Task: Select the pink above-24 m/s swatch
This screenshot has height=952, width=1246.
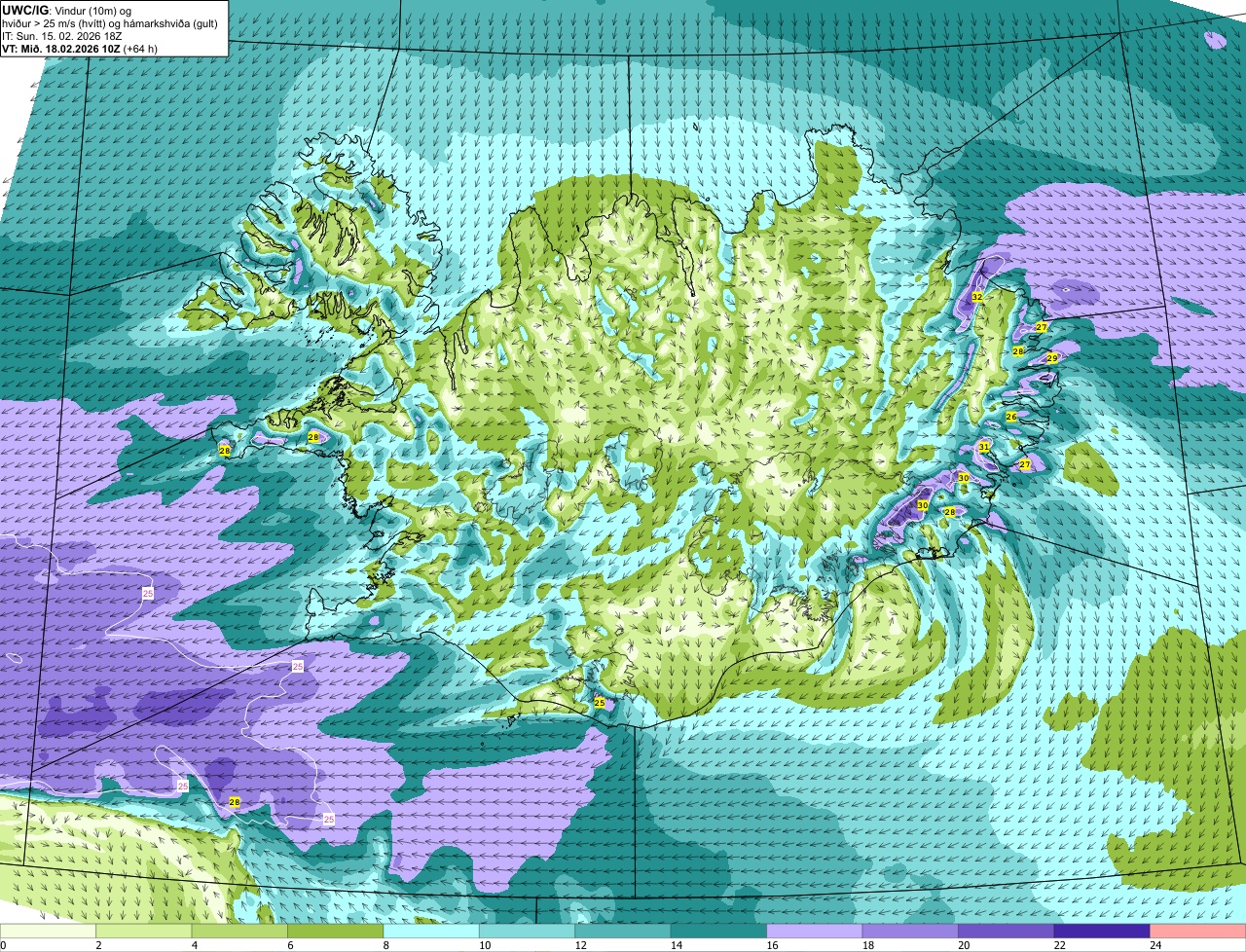Action: 1198,932
